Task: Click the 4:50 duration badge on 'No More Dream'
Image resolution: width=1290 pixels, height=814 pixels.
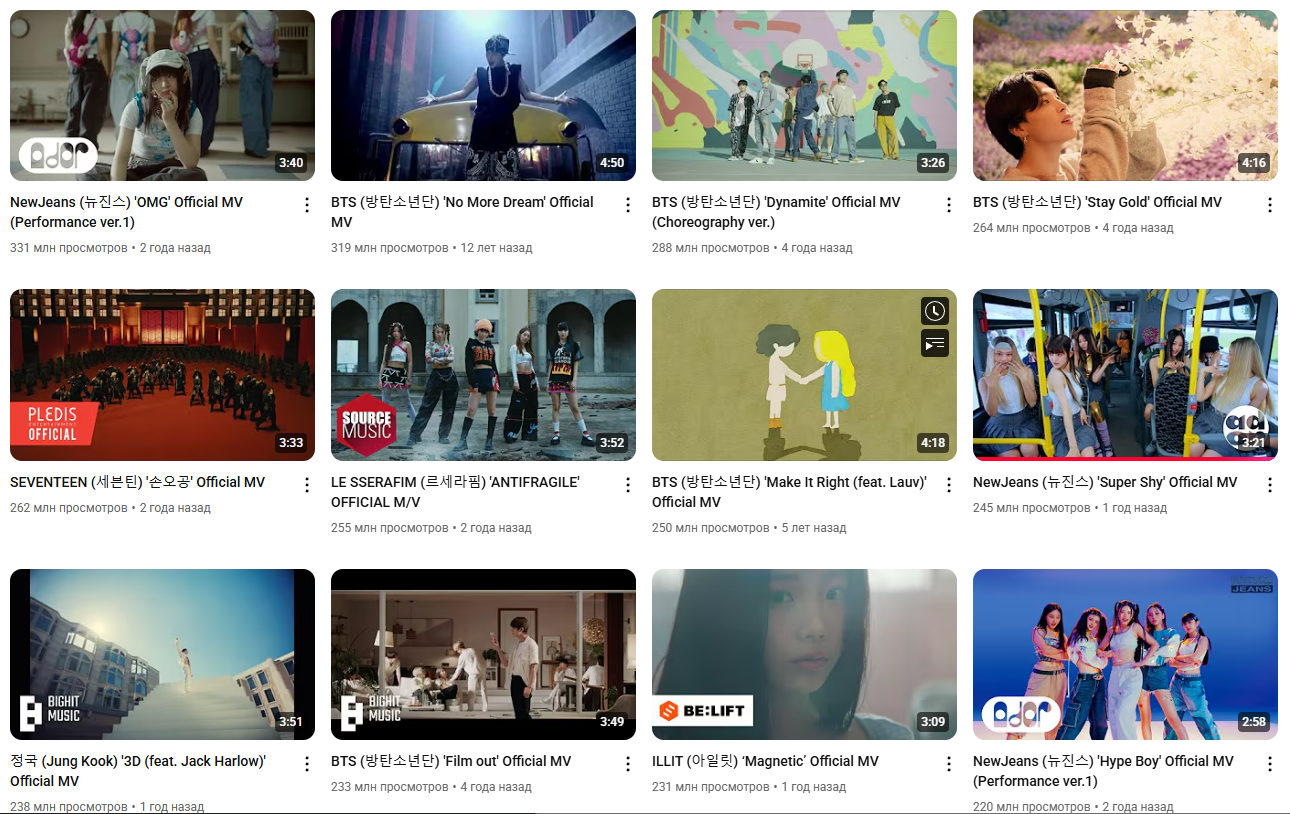Action: point(612,163)
